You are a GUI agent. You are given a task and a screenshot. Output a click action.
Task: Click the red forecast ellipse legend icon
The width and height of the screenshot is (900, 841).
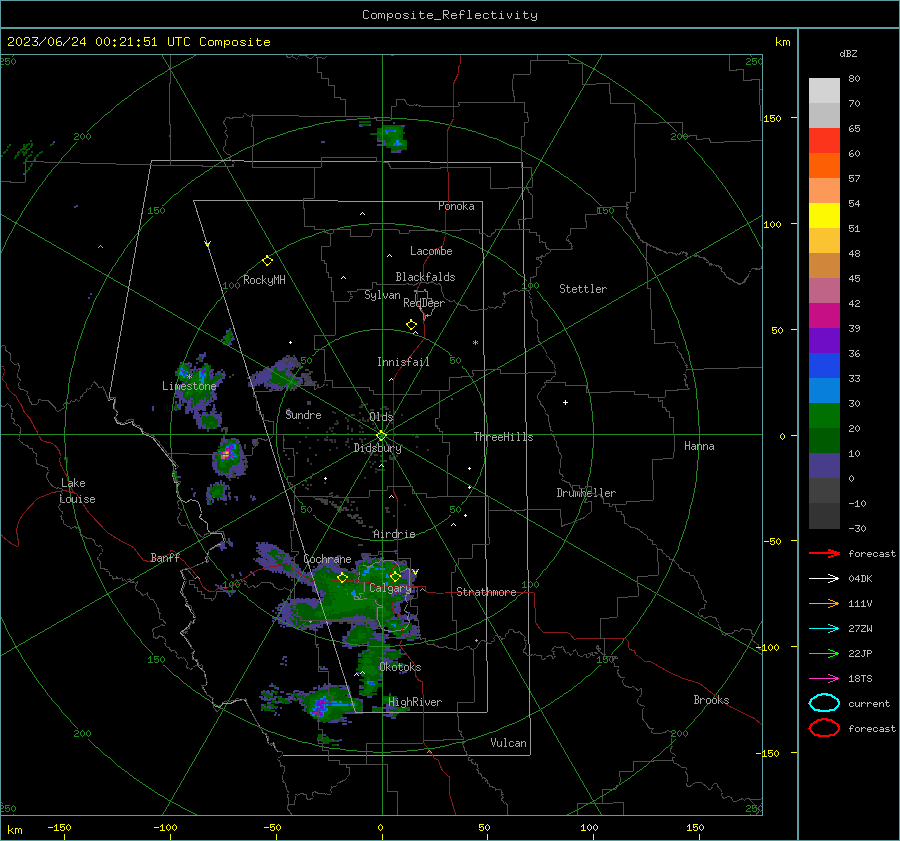point(824,728)
